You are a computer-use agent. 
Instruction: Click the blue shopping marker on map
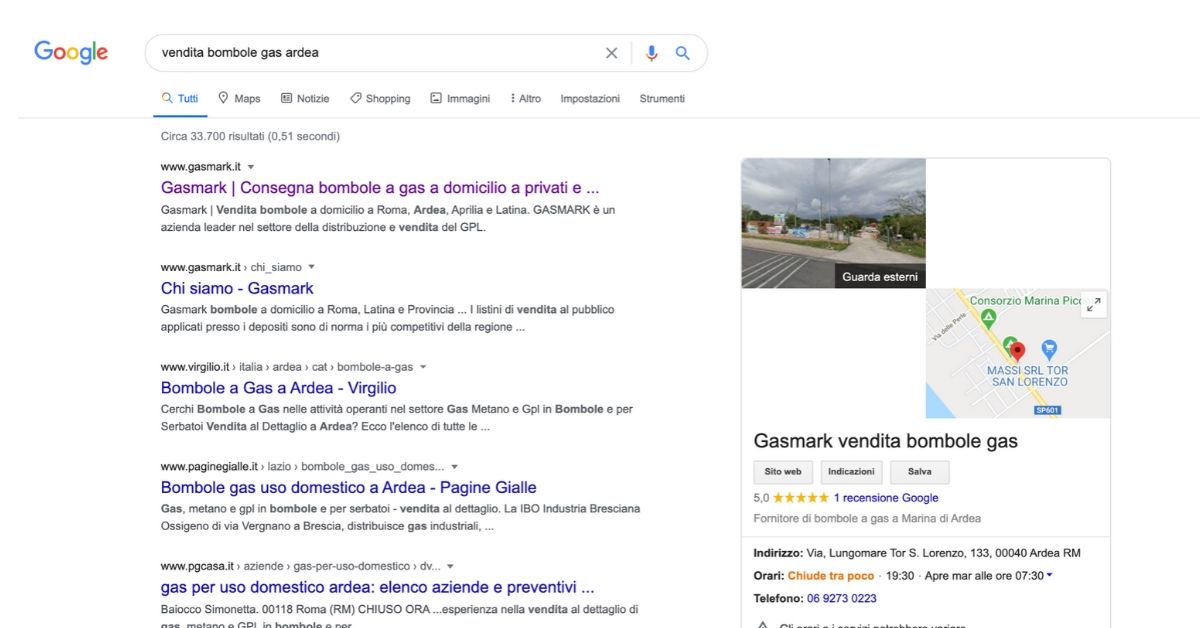[x=1049, y=349]
